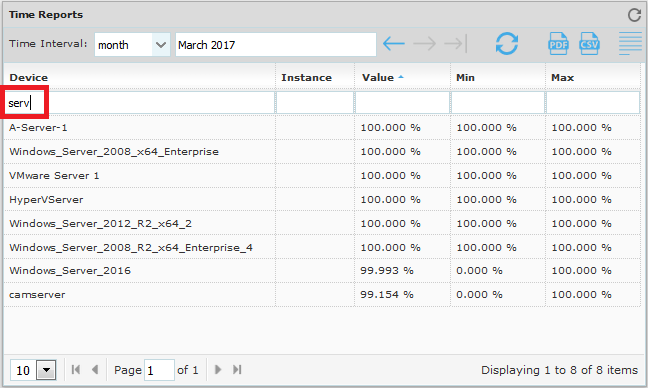Select the Windows_Server_2016 row

tap(322, 271)
